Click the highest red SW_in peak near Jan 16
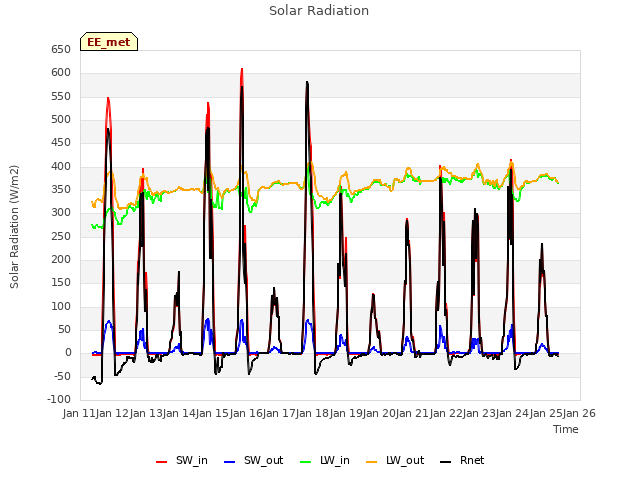The width and height of the screenshot is (640, 480). tap(242, 69)
